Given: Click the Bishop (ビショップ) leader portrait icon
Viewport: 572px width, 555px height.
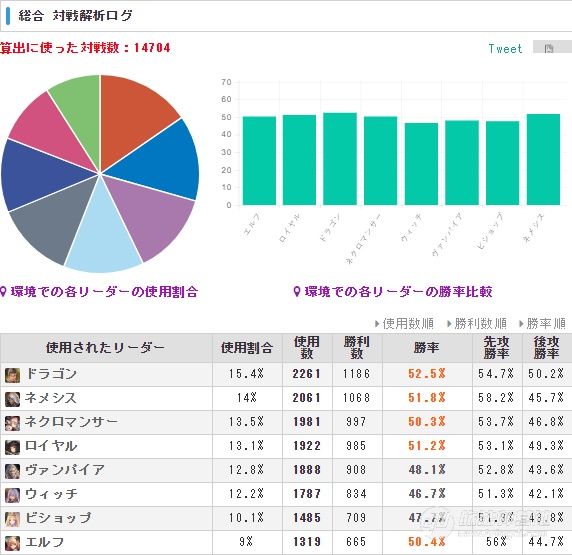Looking at the screenshot, I should click(12, 519).
